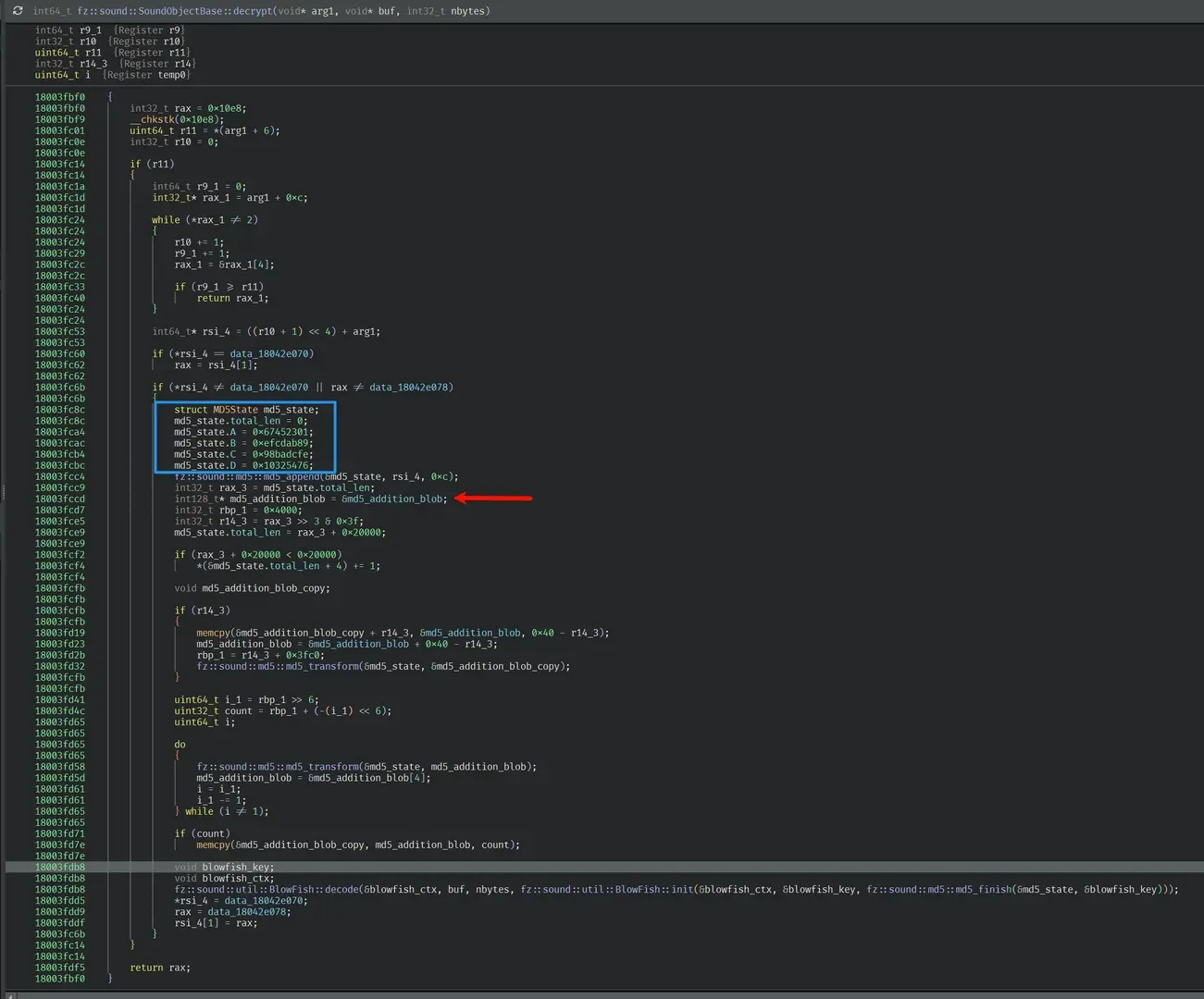The width and height of the screenshot is (1204, 999).
Task: Click address 18003fd4c
Action: click(60, 711)
